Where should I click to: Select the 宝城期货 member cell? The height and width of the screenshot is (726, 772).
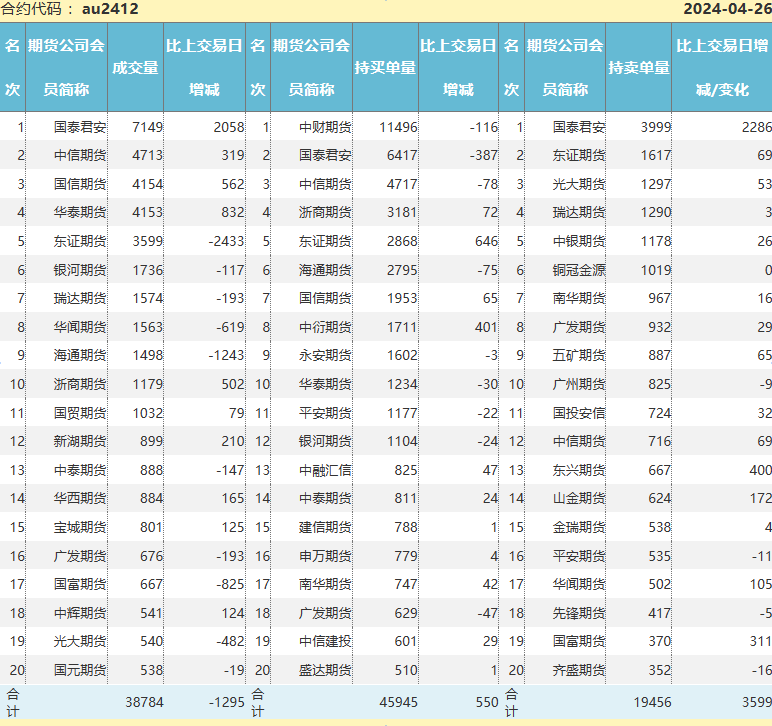pos(80,527)
